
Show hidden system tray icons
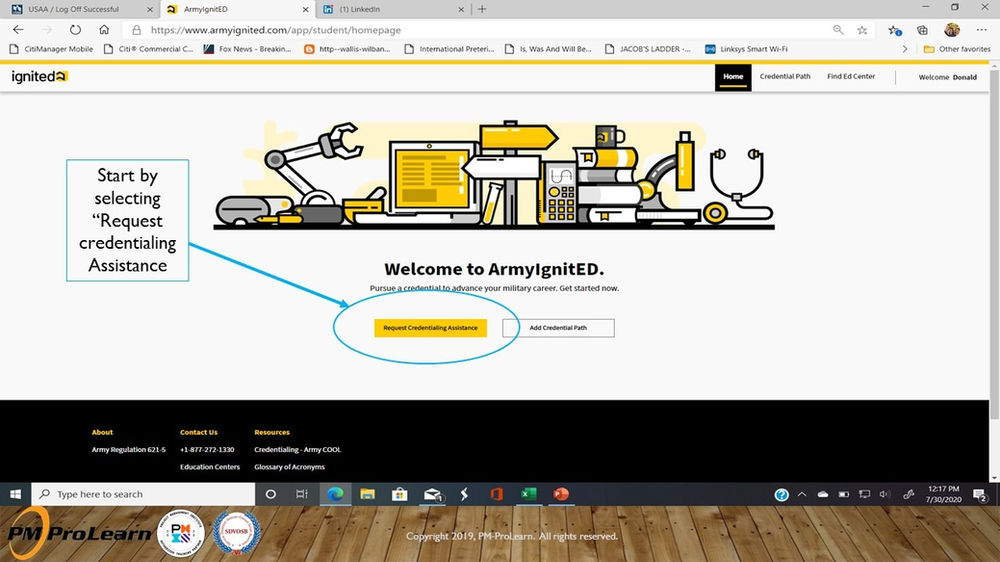click(x=802, y=494)
